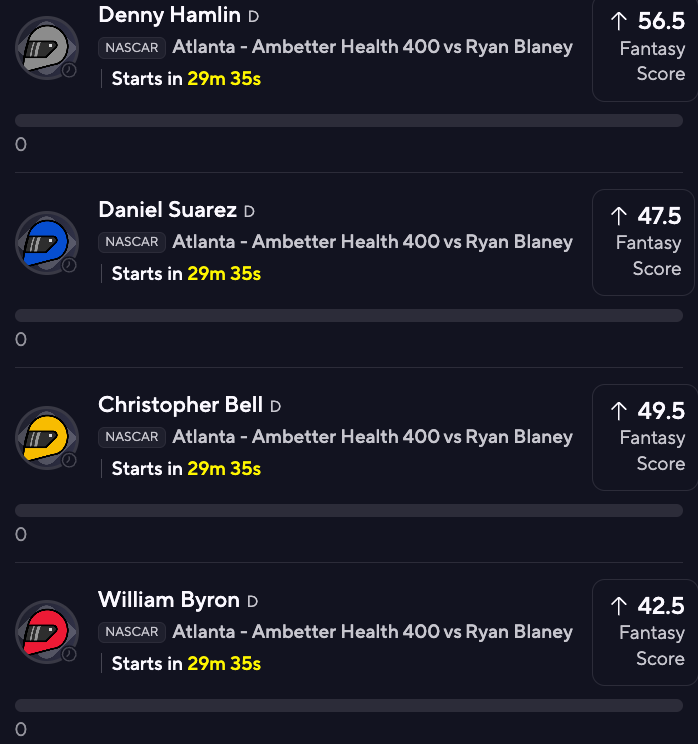
Task: Select the 49.5 Fantasy Score box
Action: (644, 437)
